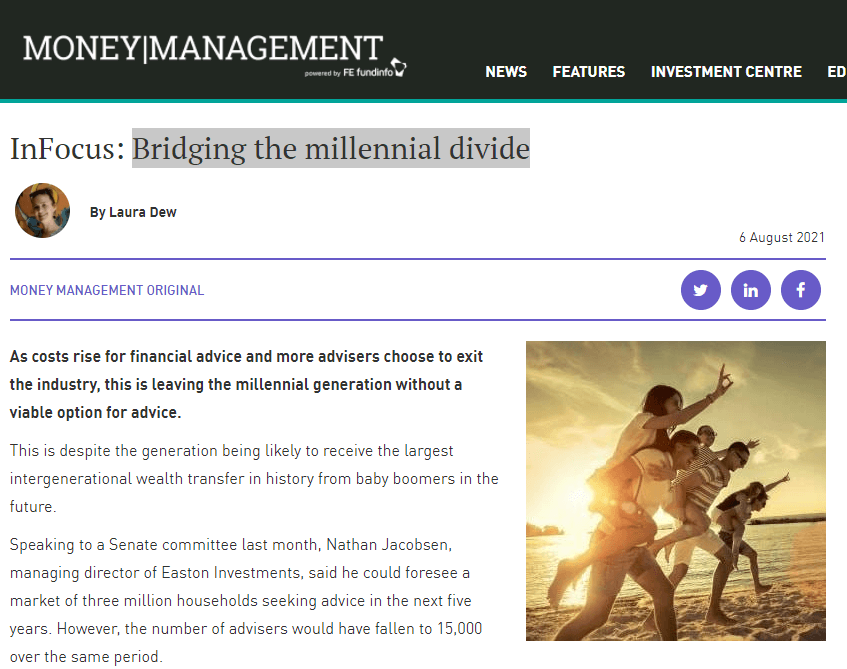Share article on Facebook
This screenshot has width=847, height=669.
coord(801,290)
